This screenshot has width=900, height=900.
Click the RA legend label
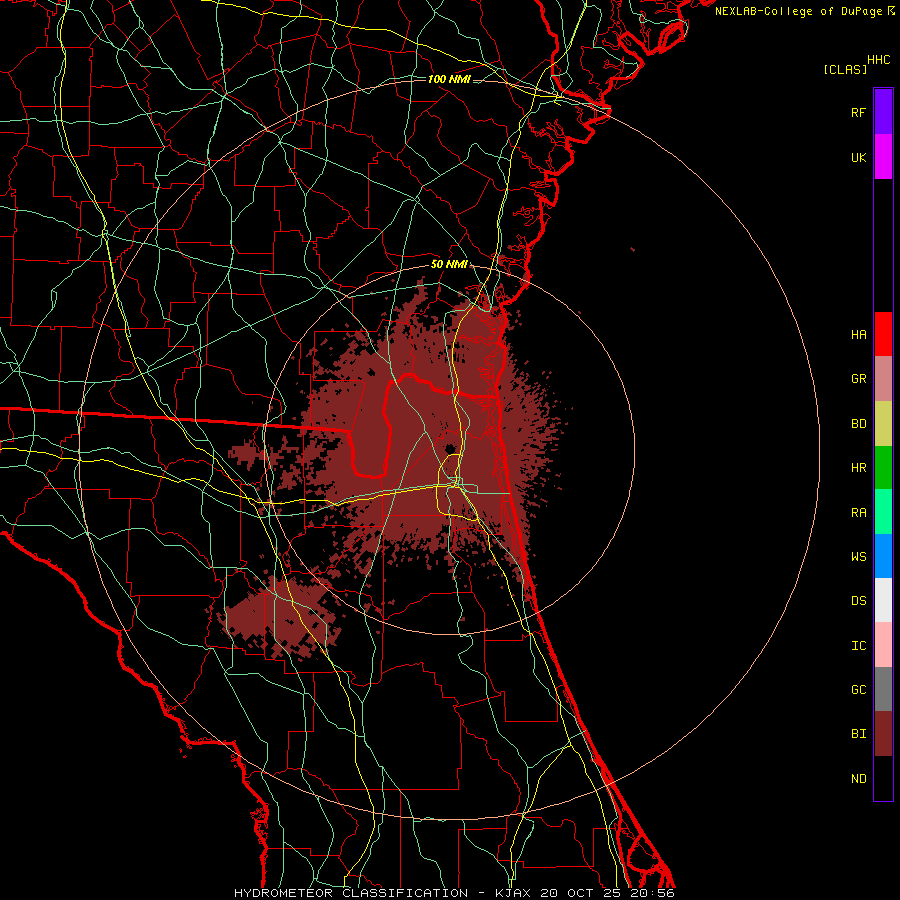click(x=858, y=513)
